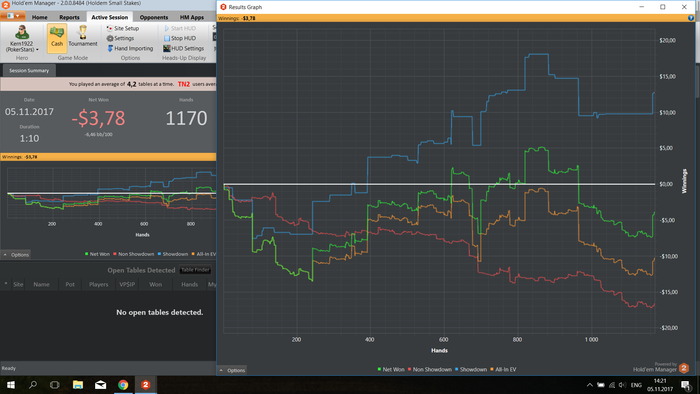Image resolution: width=700 pixels, height=394 pixels.
Task: Expand Options panel in Results Graph
Action: coord(232,370)
